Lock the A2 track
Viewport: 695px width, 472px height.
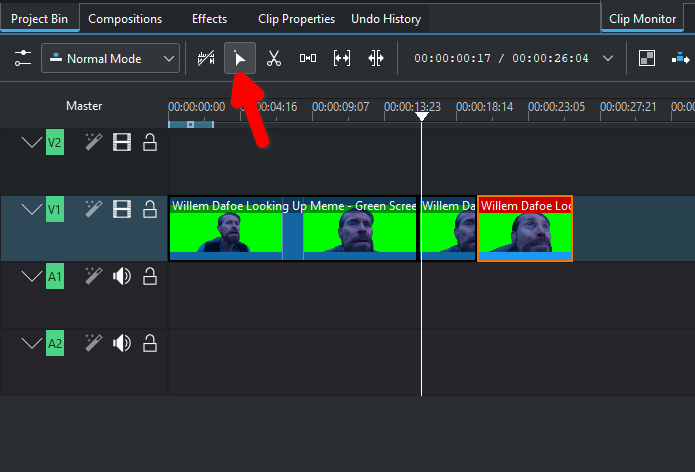point(150,343)
